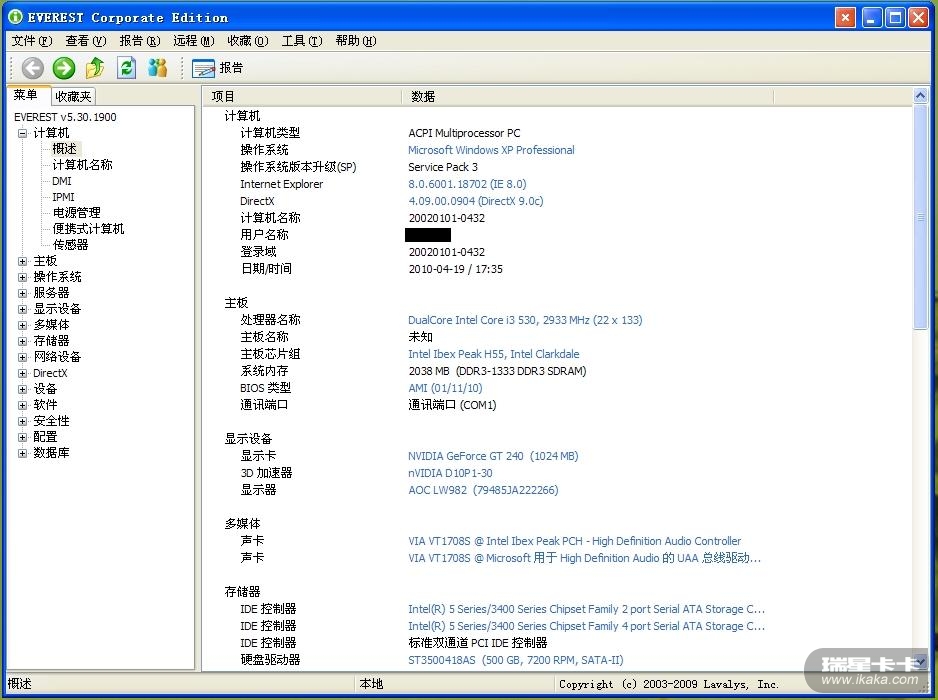Click the scrollbar up arrow

click(x=920, y=96)
